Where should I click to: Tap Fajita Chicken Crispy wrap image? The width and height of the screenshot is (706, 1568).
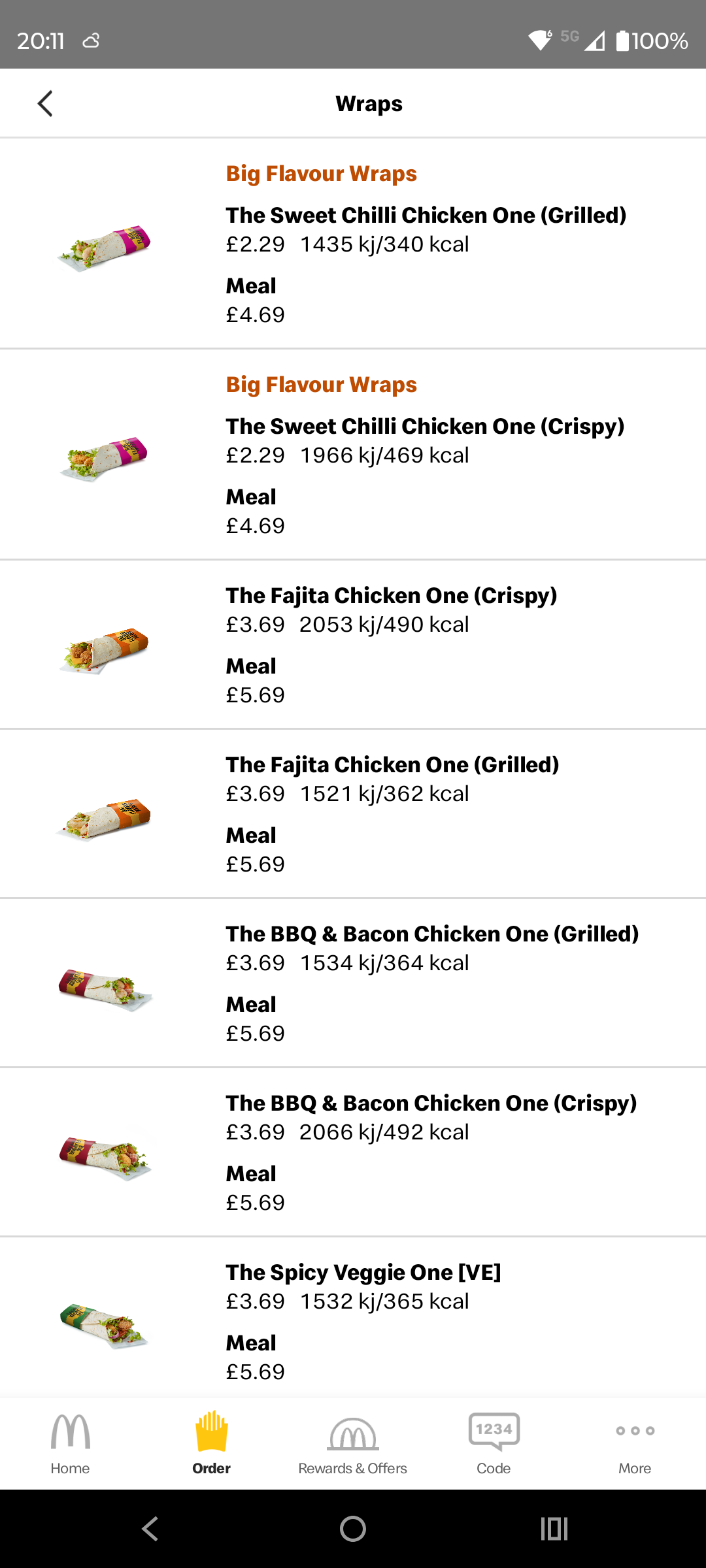tap(105, 649)
